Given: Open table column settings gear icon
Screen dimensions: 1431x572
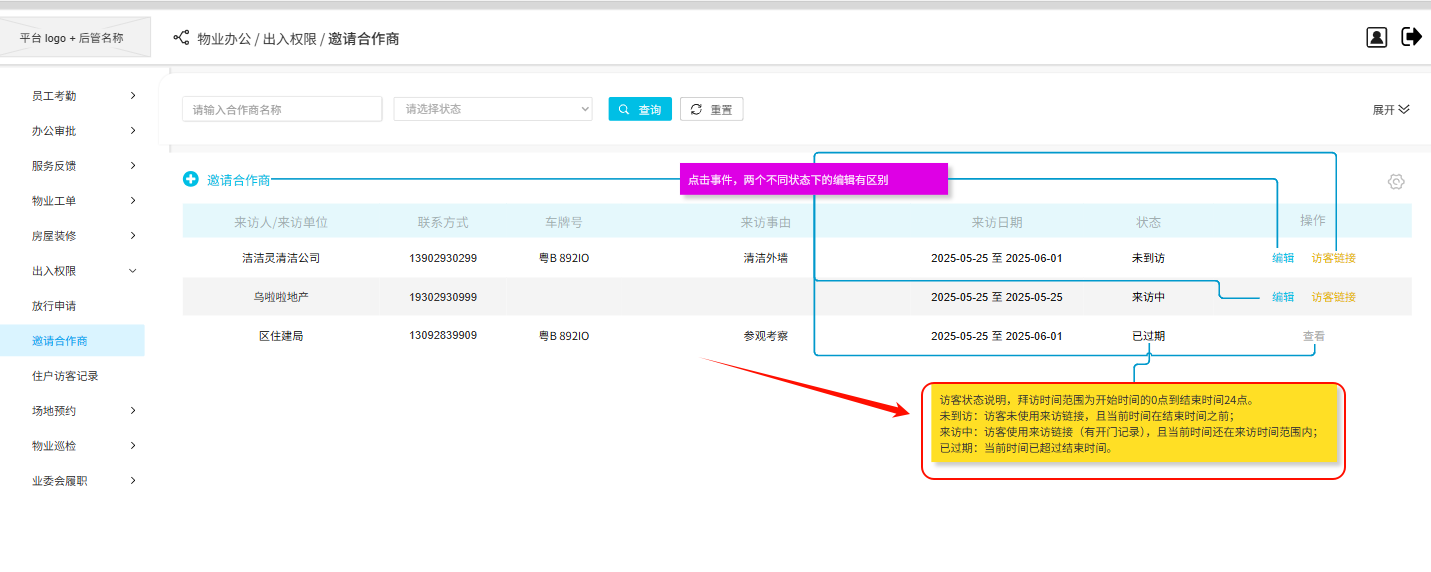Looking at the screenshot, I should tap(1396, 182).
